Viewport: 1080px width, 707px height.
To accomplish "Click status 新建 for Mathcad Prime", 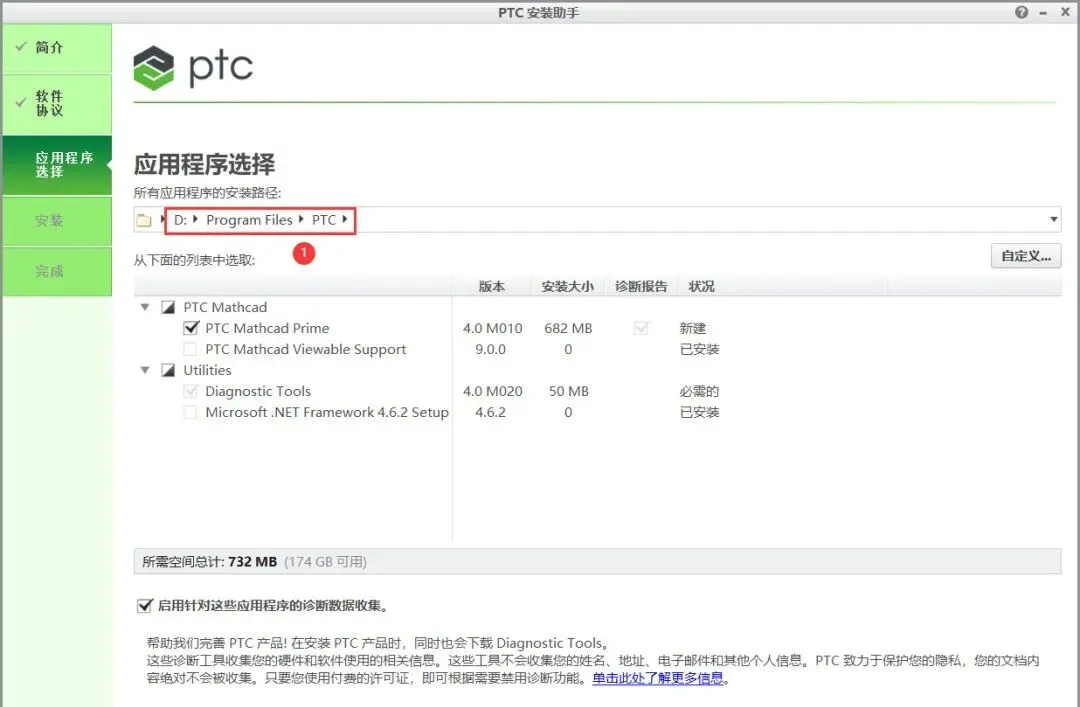I will coord(693,329).
